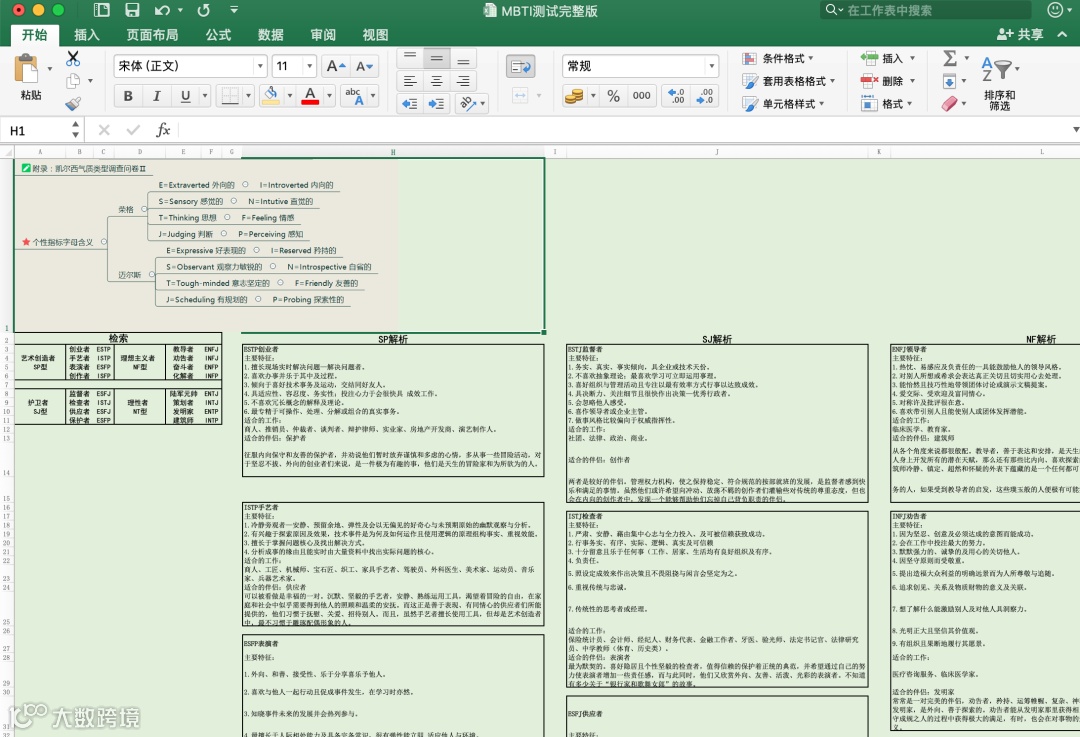Open Sort and Filter (排序和筛选)
Viewport: 1080px width, 737px height.
click(999, 84)
